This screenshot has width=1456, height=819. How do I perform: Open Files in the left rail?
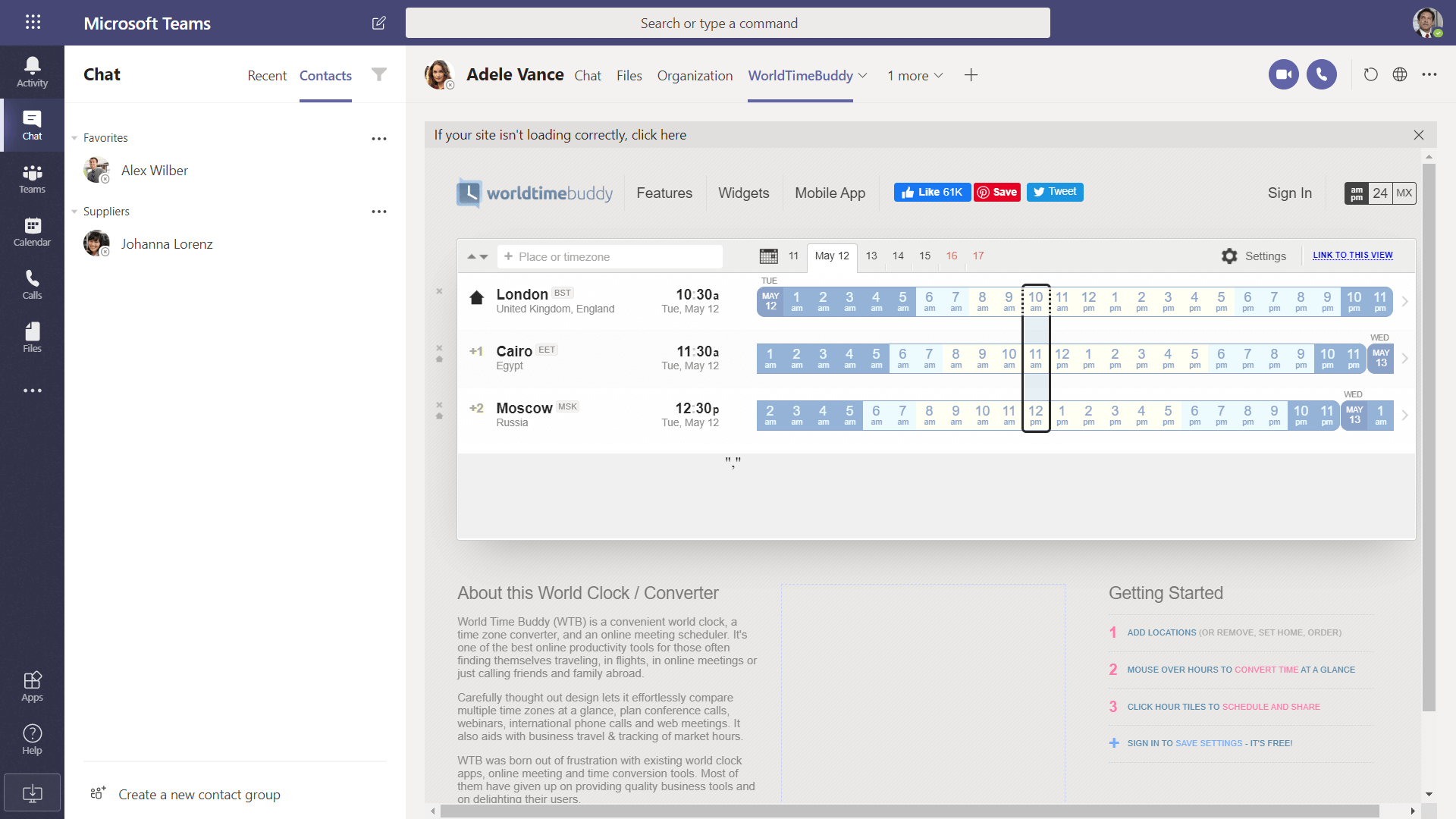tap(32, 337)
